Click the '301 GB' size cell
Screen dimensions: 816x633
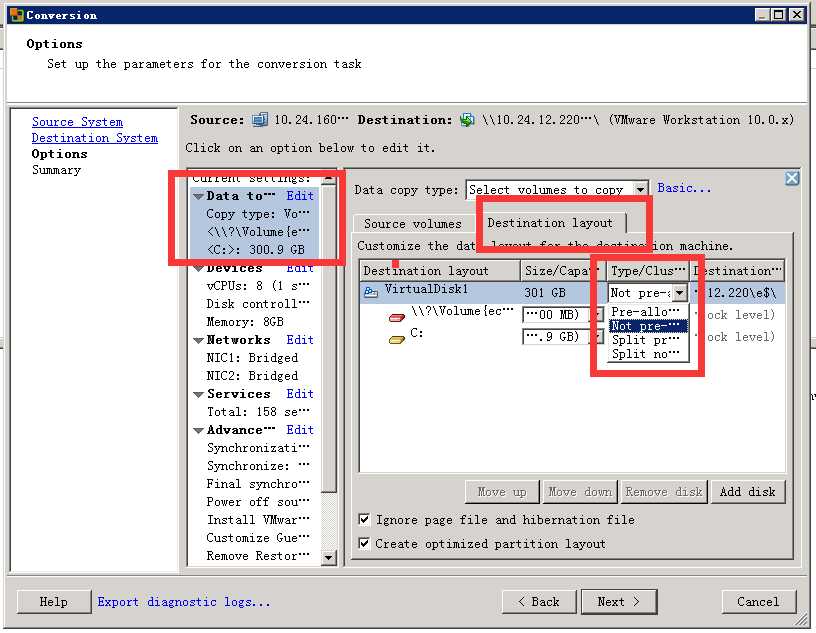(545, 293)
